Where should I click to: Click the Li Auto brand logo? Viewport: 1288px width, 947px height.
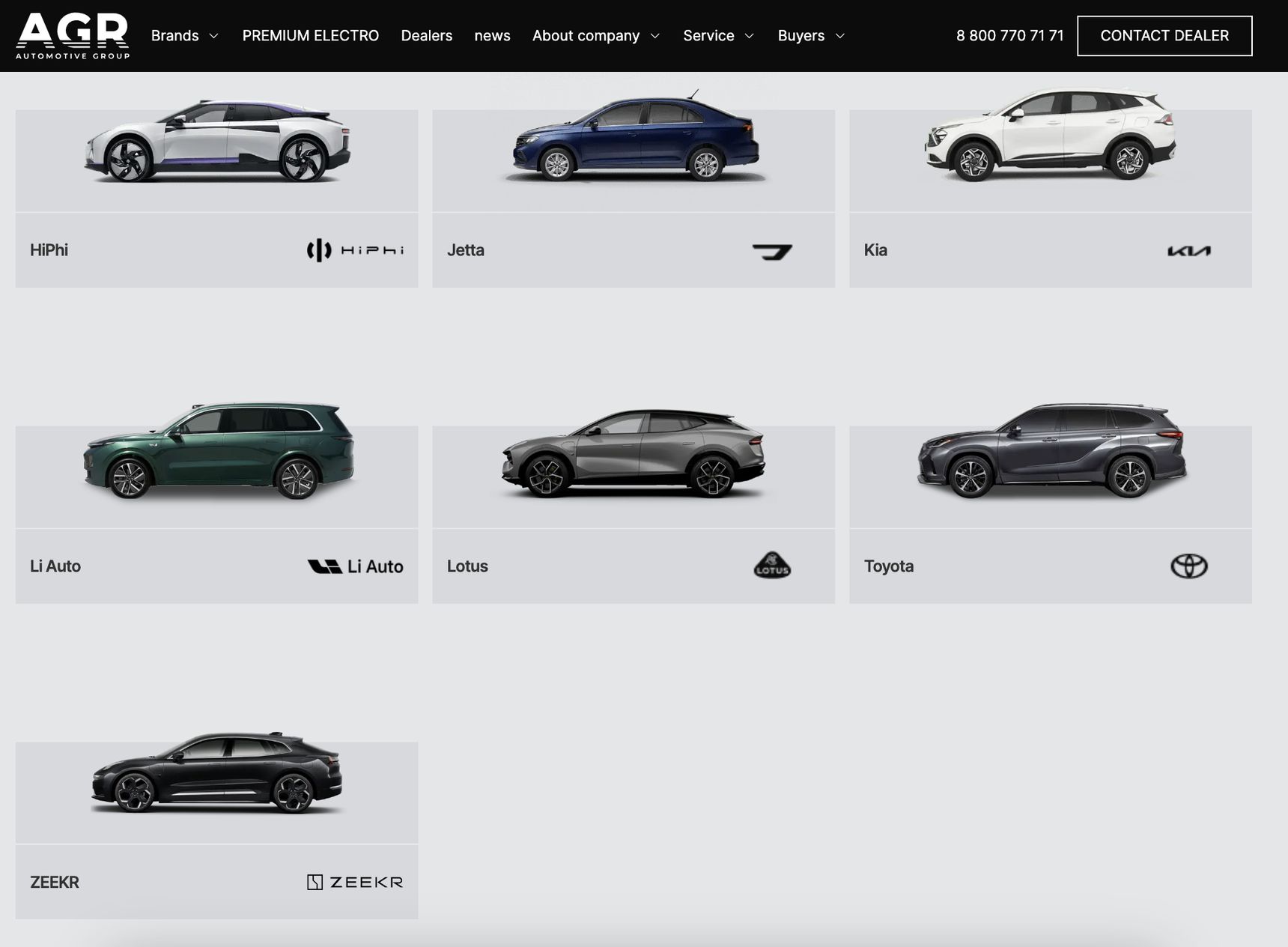[355, 566]
